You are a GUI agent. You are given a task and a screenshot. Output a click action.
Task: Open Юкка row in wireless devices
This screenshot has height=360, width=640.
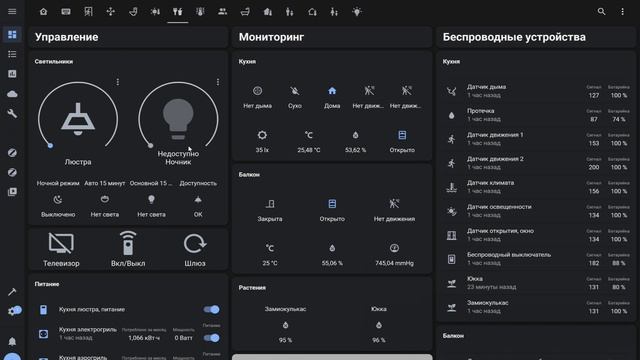(x=536, y=283)
